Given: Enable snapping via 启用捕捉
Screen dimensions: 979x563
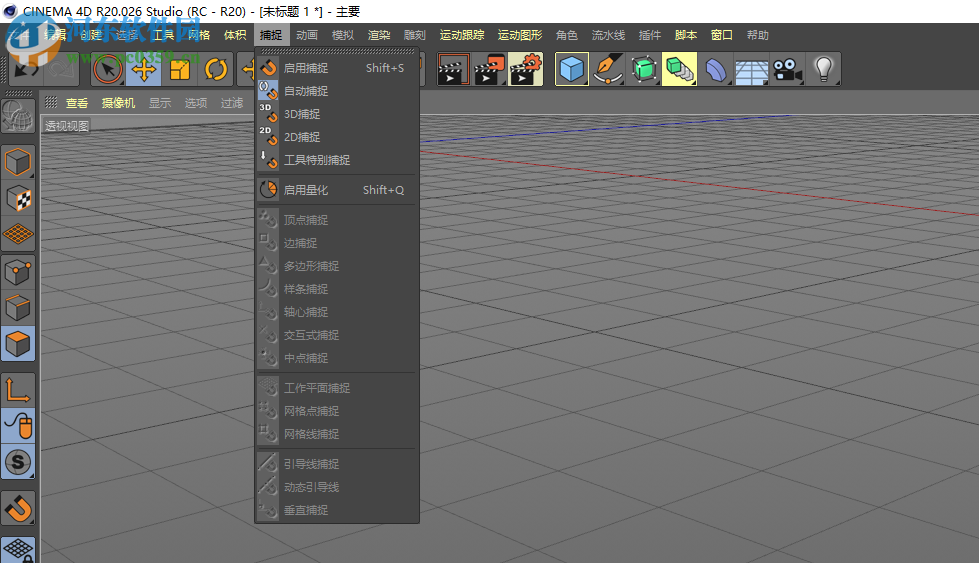Looking at the screenshot, I should click(x=337, y=68).
